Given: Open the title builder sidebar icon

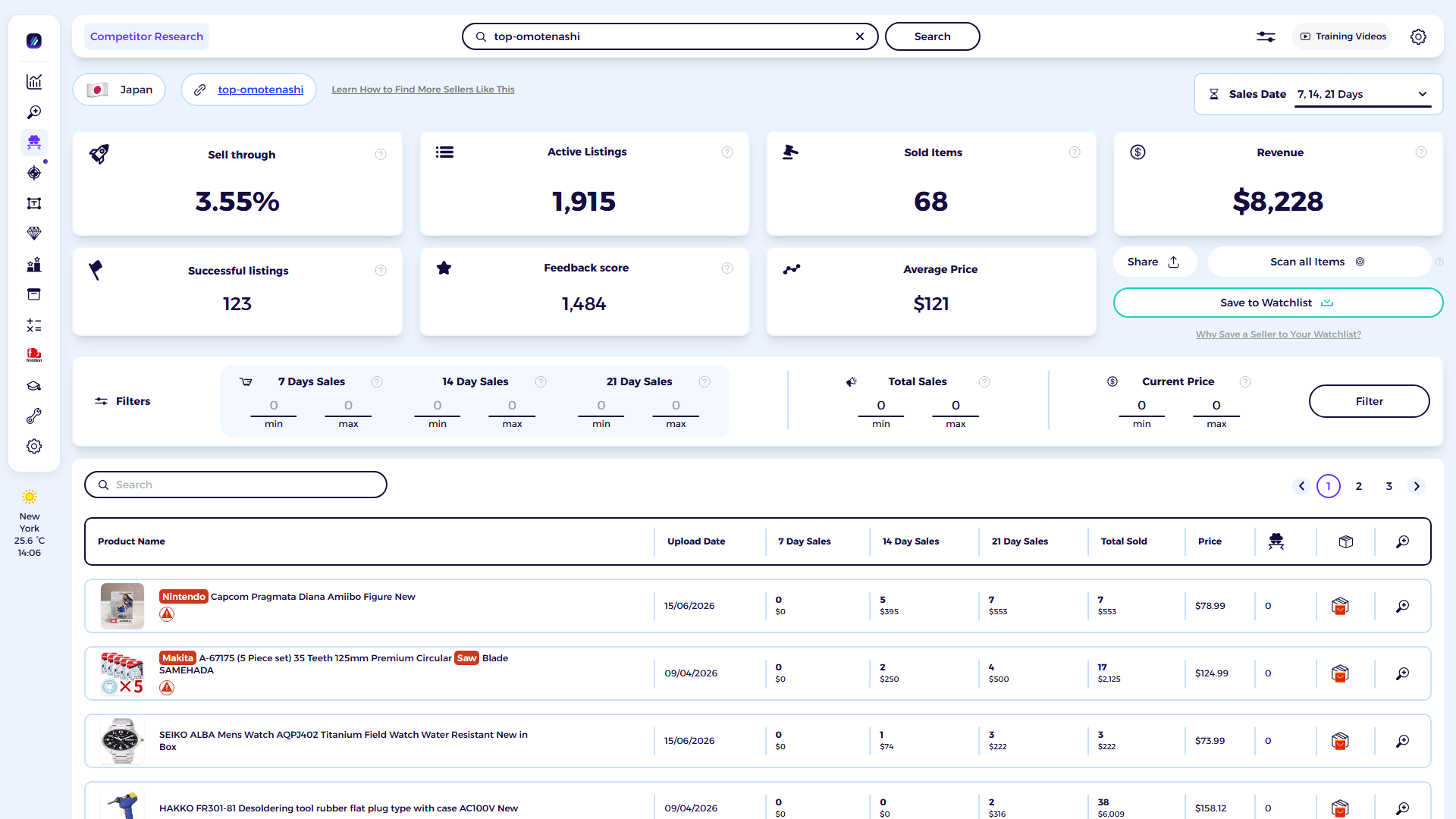Looking at the screenshot, I should coord(34,203).
